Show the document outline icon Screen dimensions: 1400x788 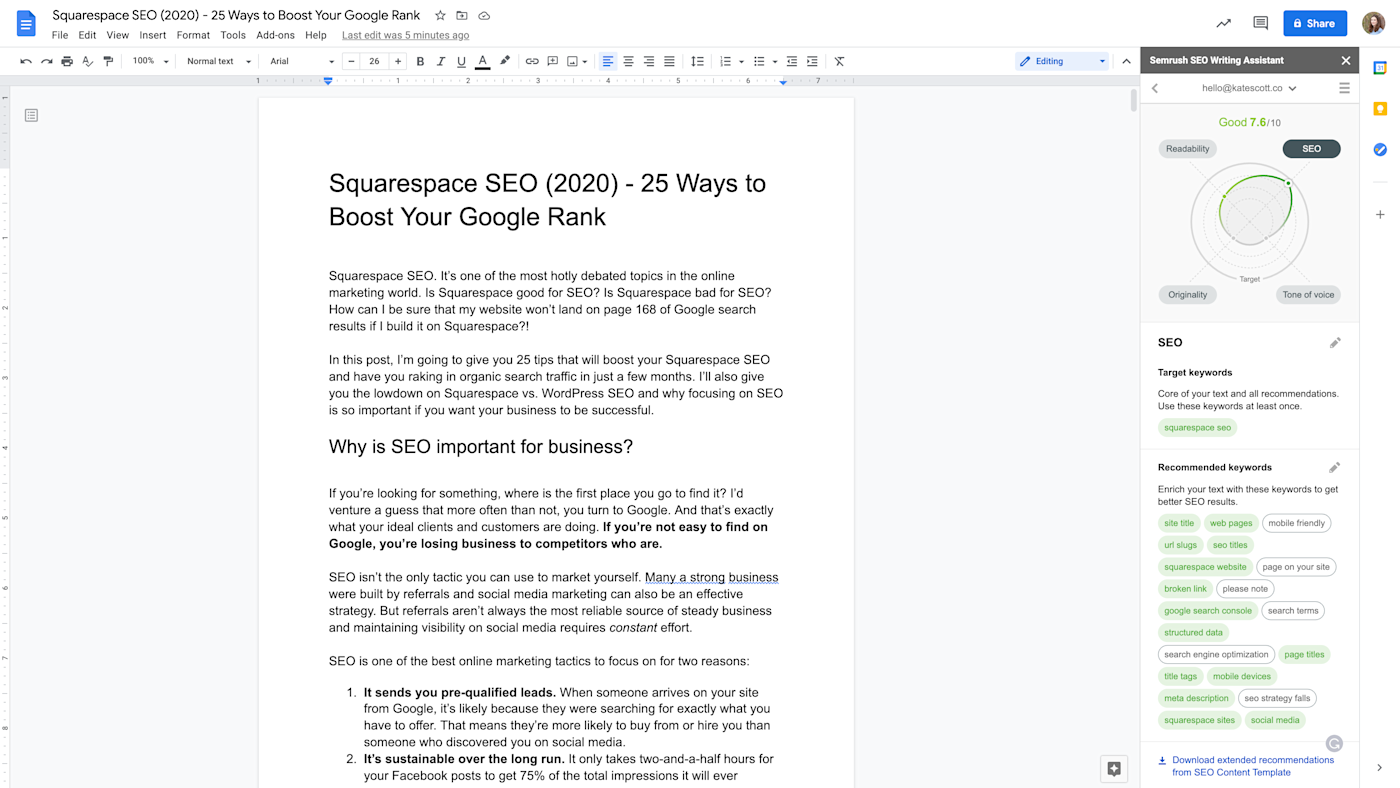click(31, 115)
